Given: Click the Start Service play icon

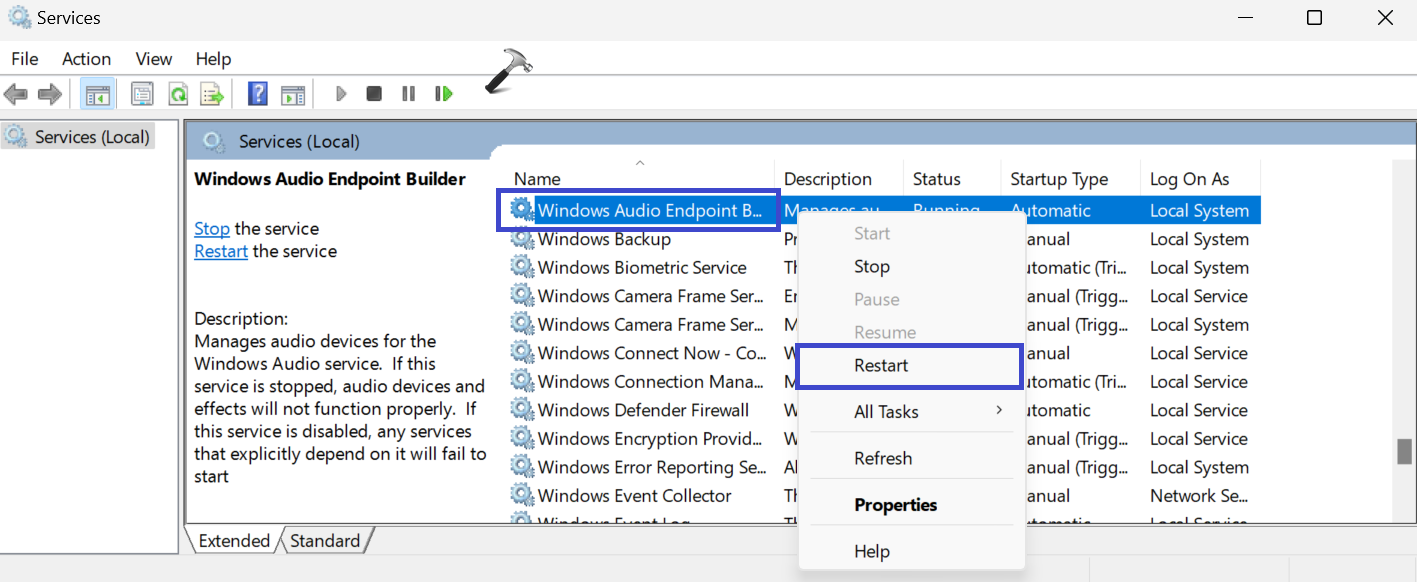Looking at the screenshot, I should click(x=341, y=94).
